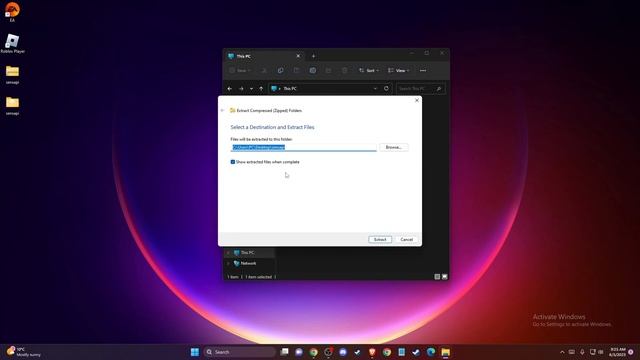This screenshot has width=640, height=360.
Task: Open the New menu in File Explorer toolbar
Action: (240, 71)
